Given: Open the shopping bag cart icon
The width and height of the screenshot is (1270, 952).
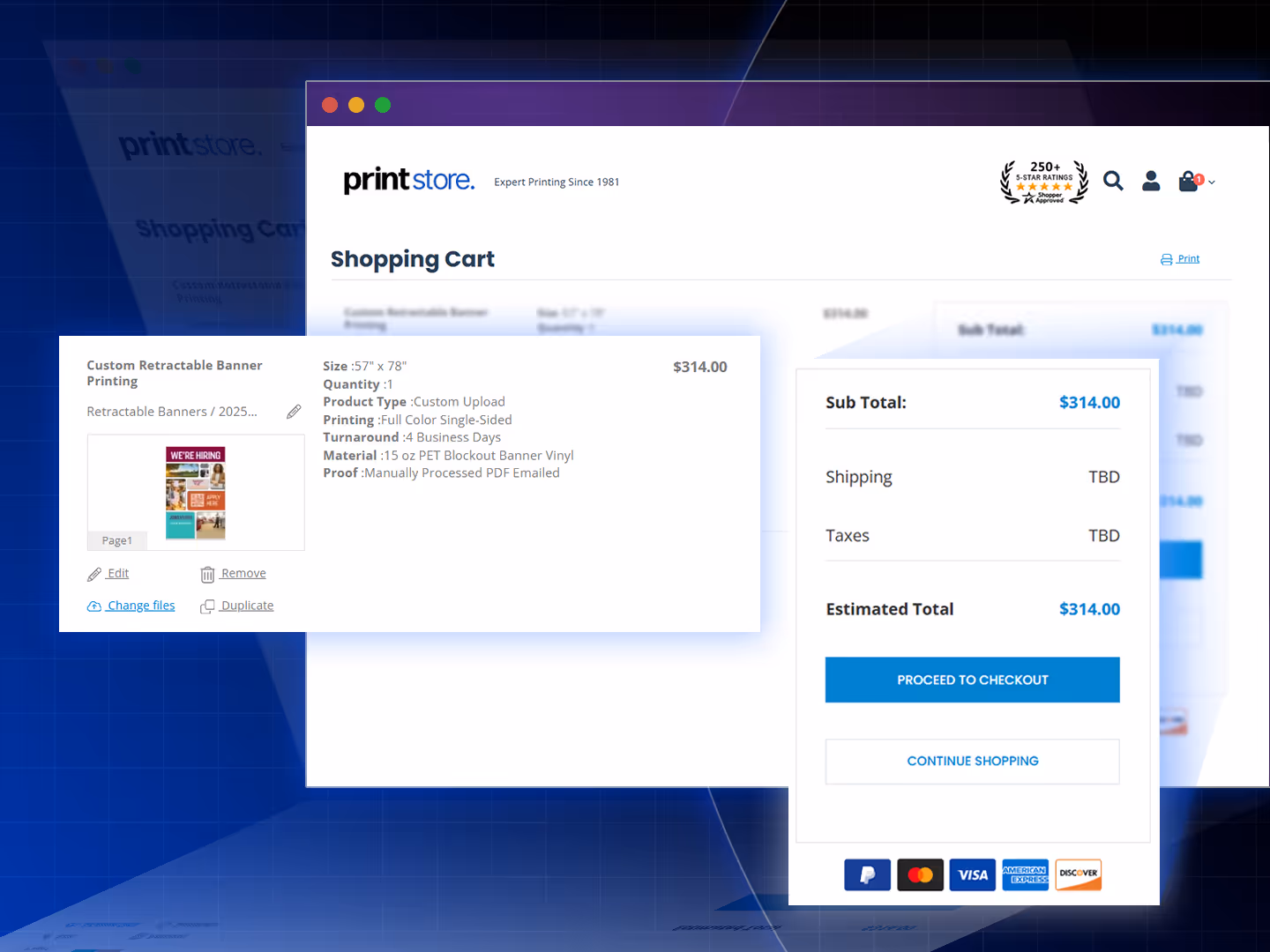Looking at the screenshot, I should (1190, 181).
